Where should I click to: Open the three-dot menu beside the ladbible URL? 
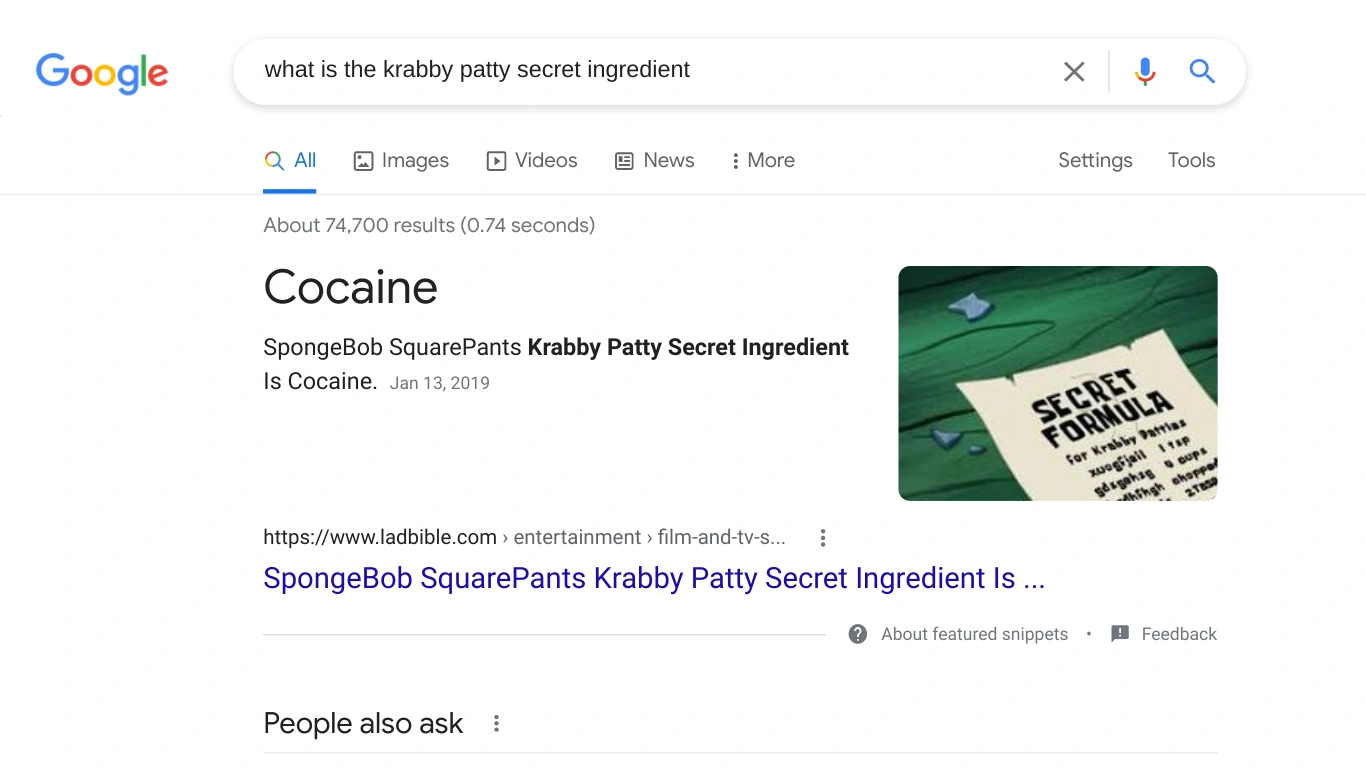coord(822,537)
